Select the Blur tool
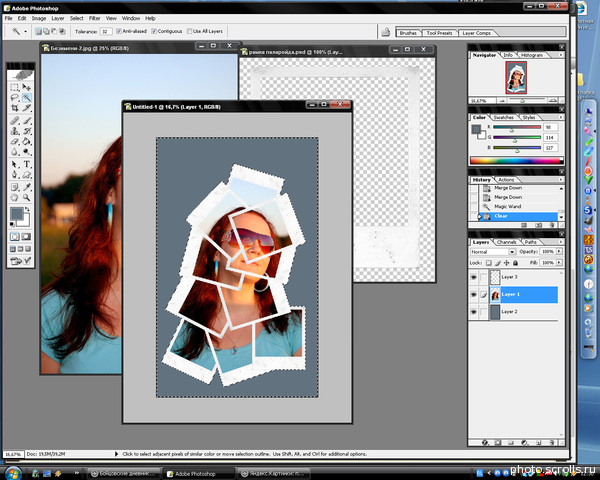The height and width of the screenshot is (480, 600). click(15, 152)
